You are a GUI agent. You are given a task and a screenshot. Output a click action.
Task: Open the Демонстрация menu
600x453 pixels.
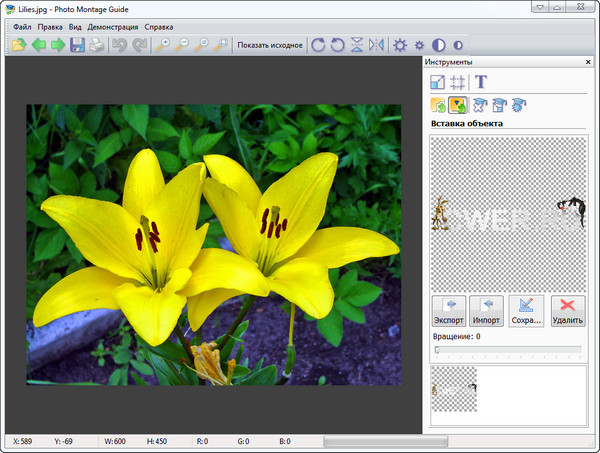tap(112, 25)
